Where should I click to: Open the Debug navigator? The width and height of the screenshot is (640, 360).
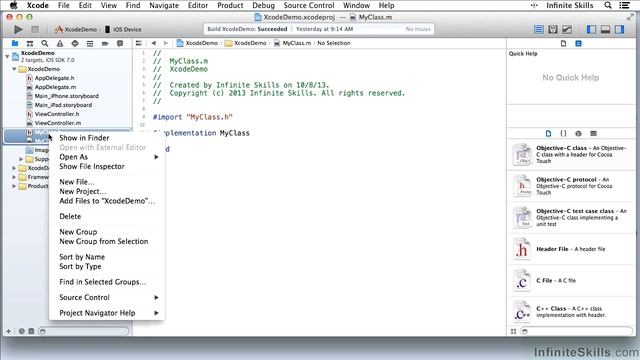(x=90, y=43)
